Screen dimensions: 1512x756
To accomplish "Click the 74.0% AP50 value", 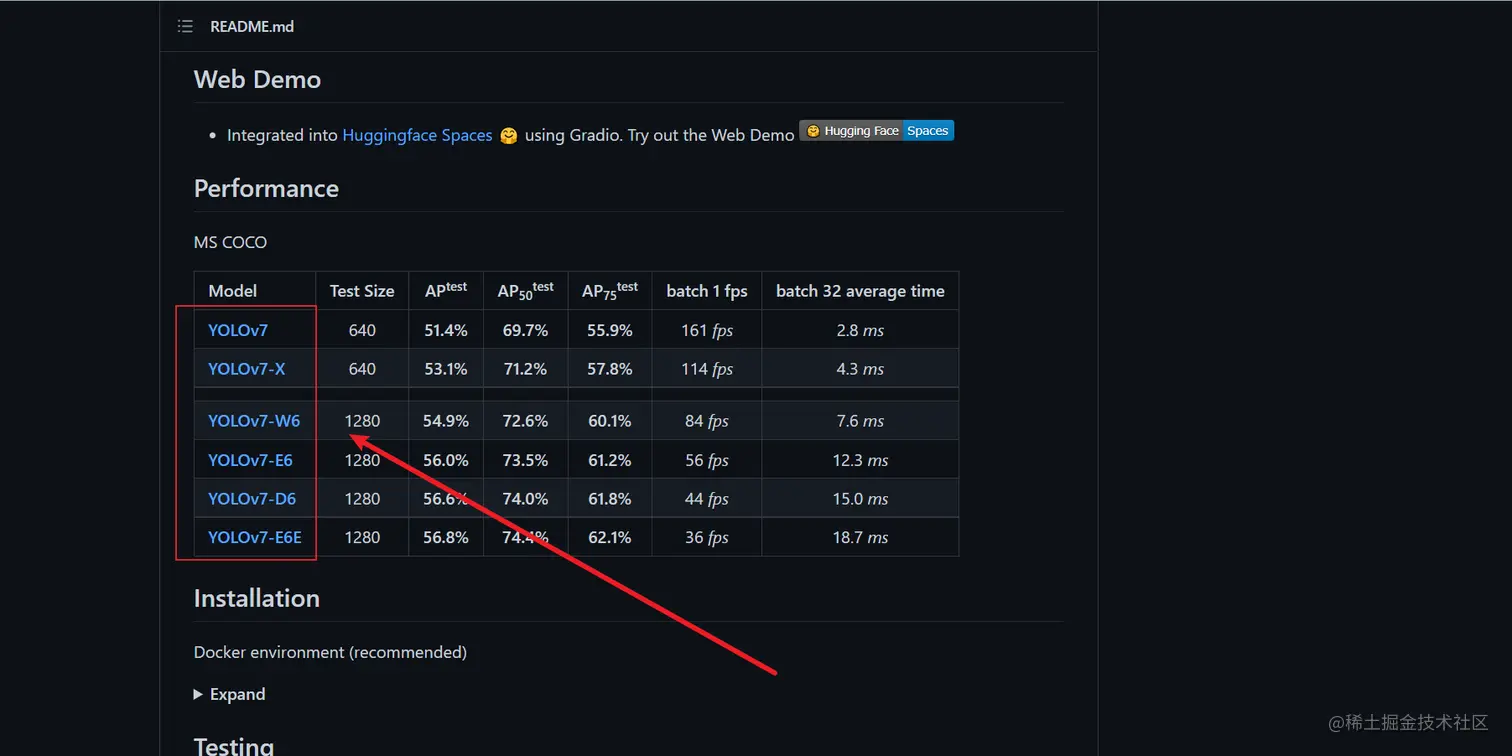I will pos(525,499).
